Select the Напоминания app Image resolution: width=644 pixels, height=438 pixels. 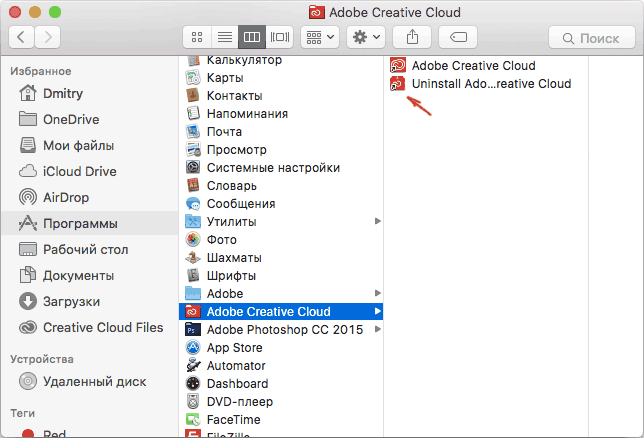[281, 114]
